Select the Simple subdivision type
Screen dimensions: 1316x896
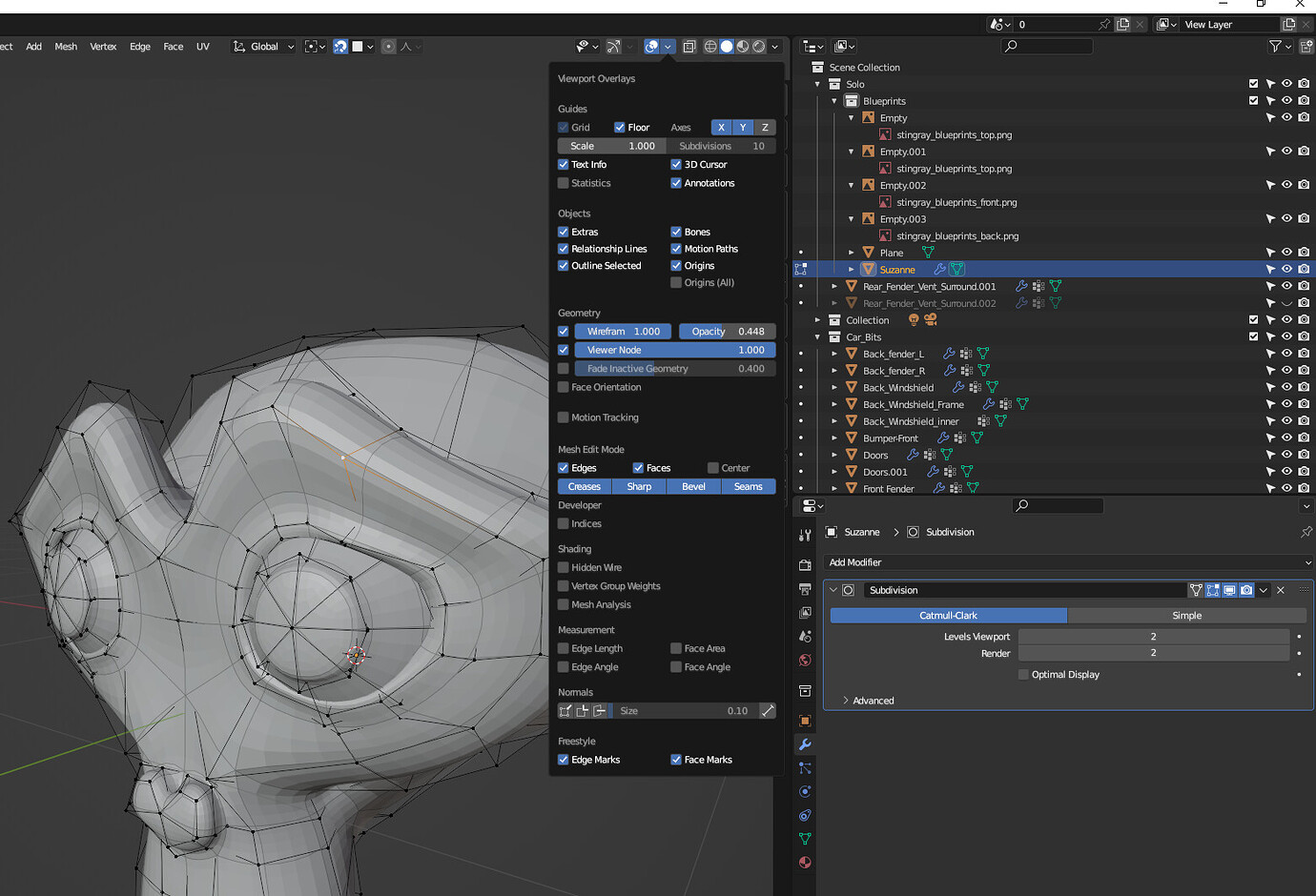1186,616
